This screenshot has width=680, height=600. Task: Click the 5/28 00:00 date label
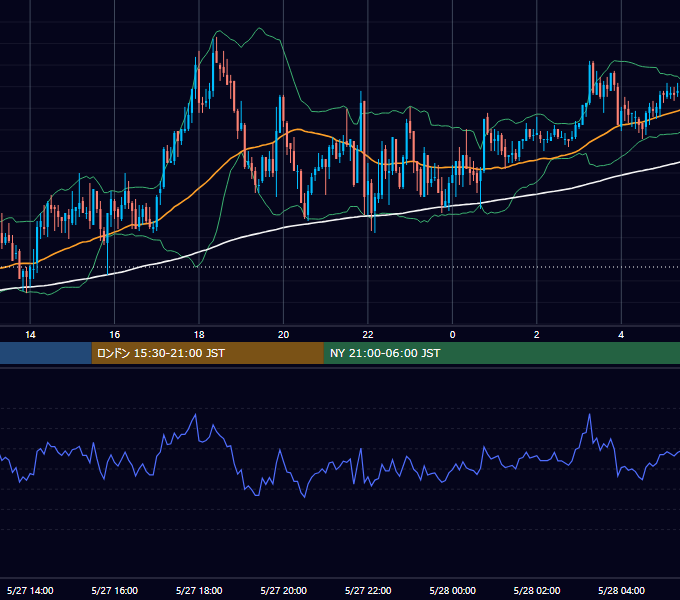point(452,590)
